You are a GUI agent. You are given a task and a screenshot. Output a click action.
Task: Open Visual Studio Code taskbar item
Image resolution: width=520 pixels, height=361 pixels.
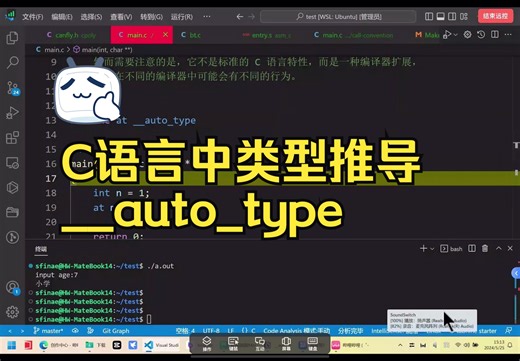(x=163, y=345)
